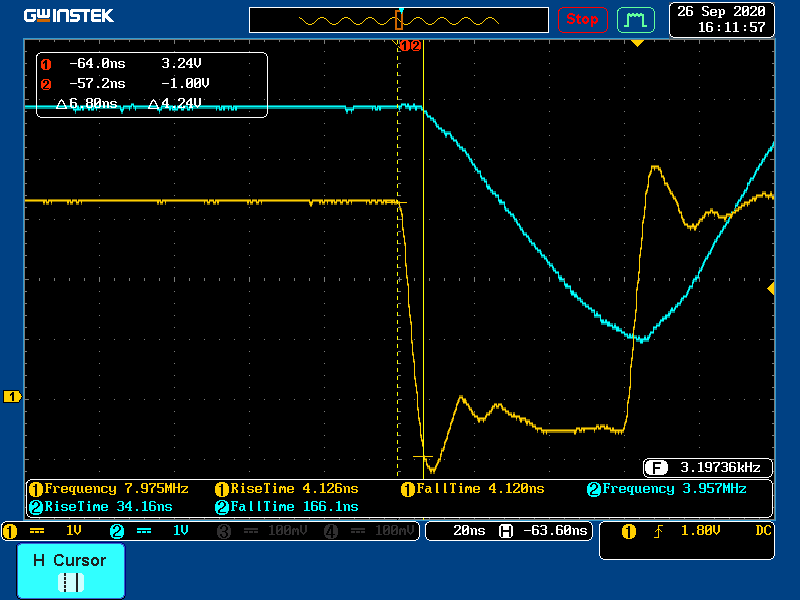Click the waveform overview bar window
This screenshot has height=600, width=800.
[399, 20]
